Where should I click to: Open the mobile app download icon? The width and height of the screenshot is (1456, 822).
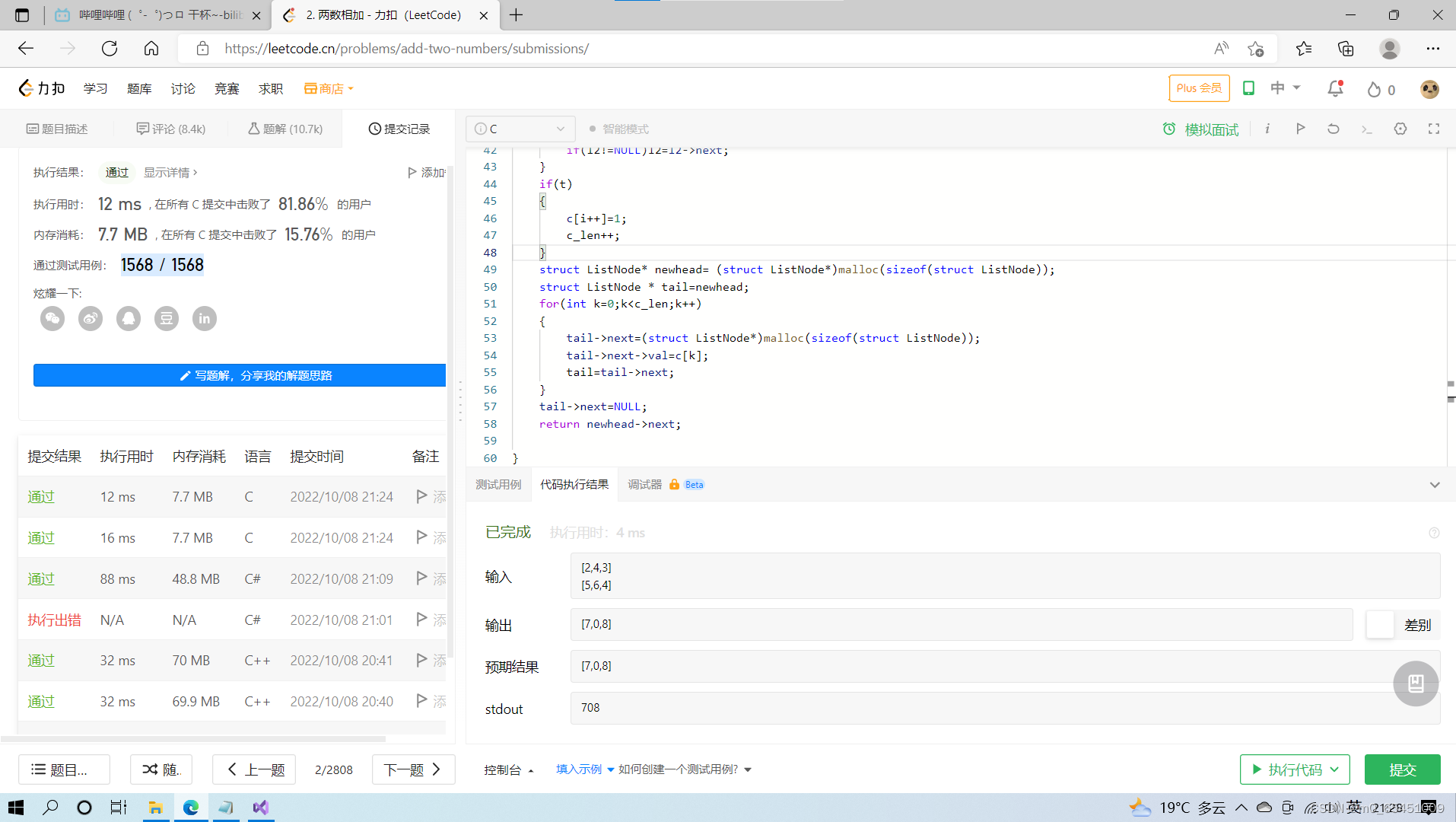pyautogui.click(x=1248, y=88)
